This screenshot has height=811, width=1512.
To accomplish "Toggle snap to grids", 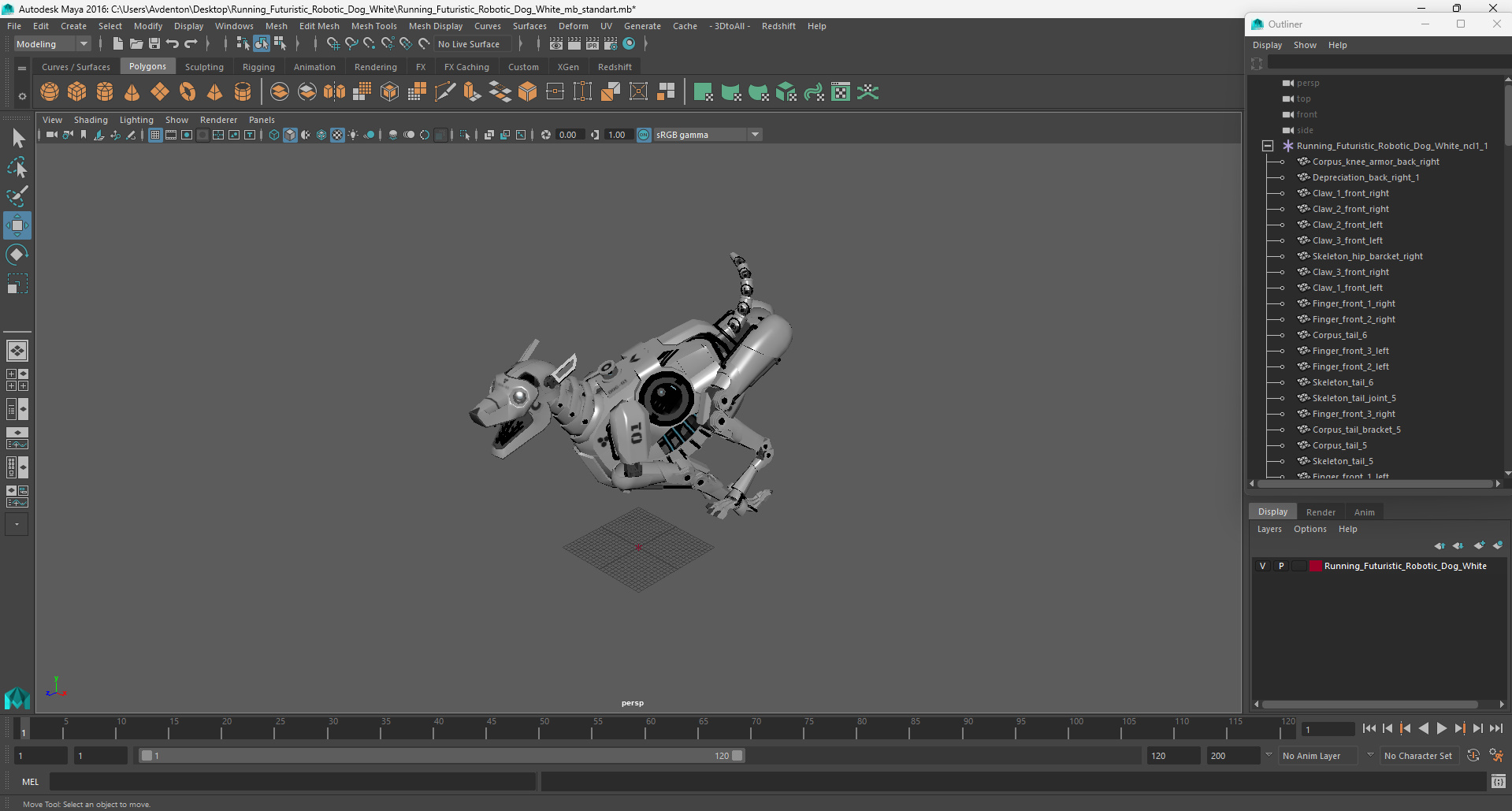I will click(332, 44).
